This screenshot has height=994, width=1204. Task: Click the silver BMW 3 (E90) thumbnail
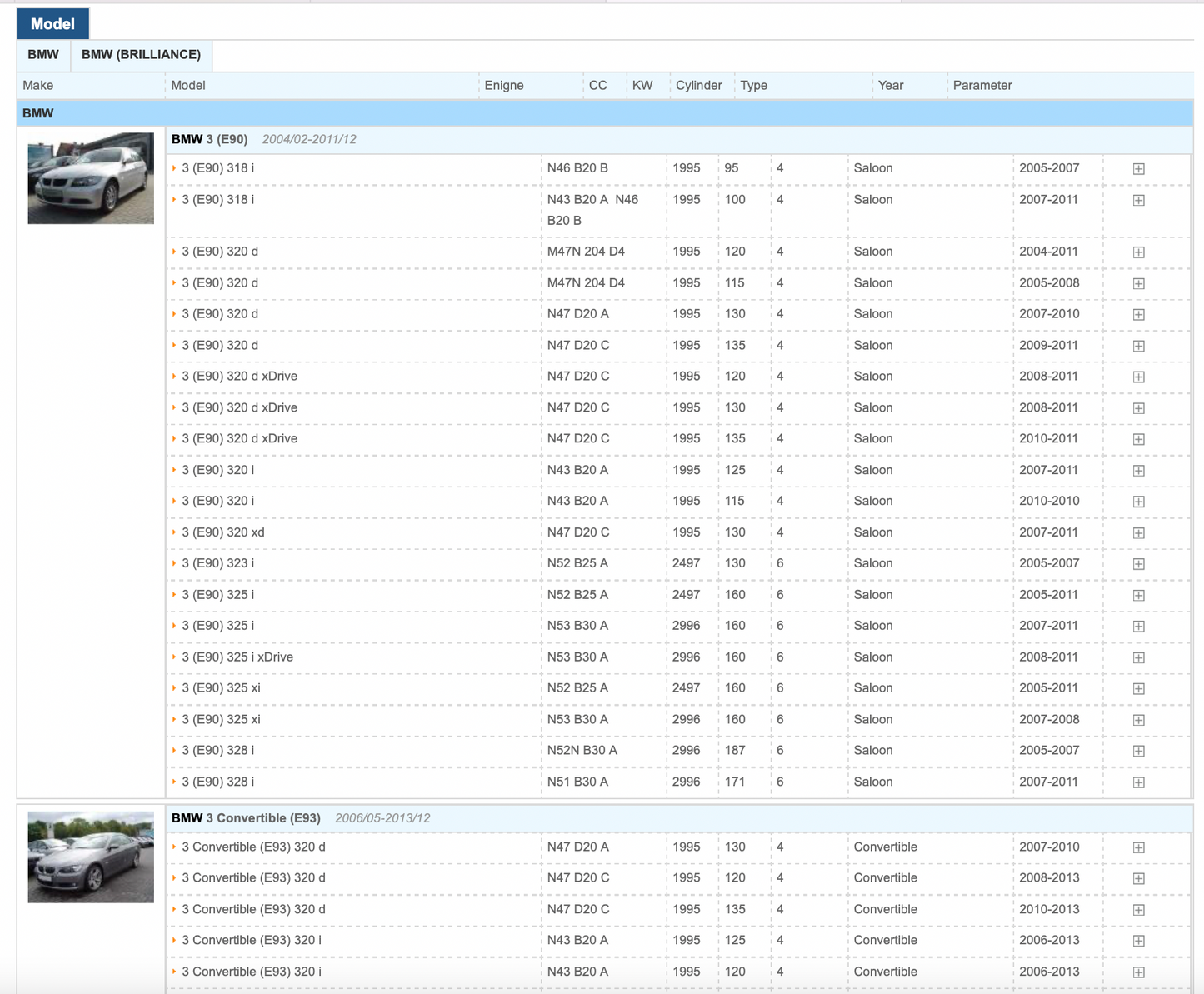click(x=91, y=178)
